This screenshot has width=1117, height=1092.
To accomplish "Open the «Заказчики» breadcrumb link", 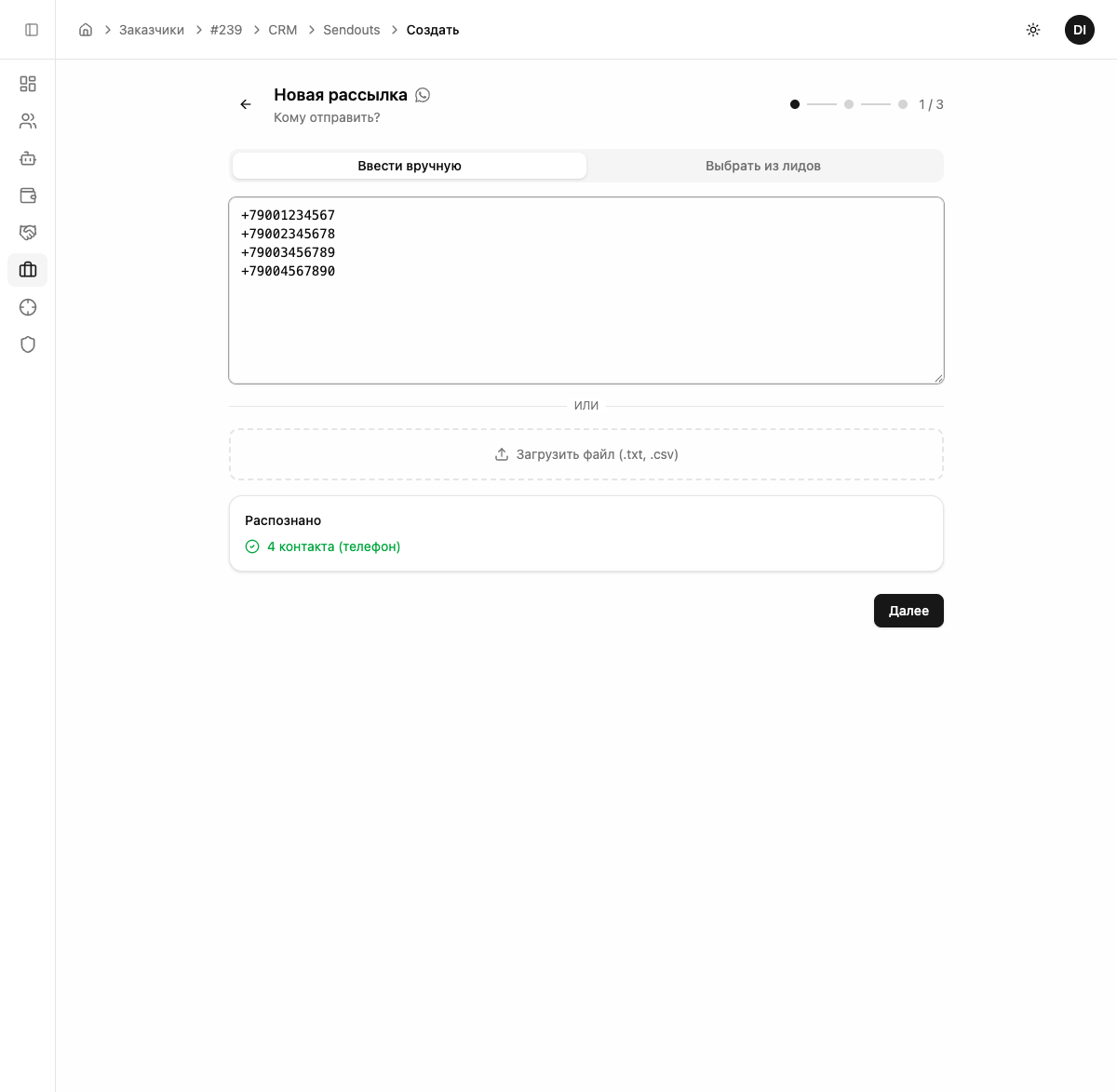I will (152, 30).
